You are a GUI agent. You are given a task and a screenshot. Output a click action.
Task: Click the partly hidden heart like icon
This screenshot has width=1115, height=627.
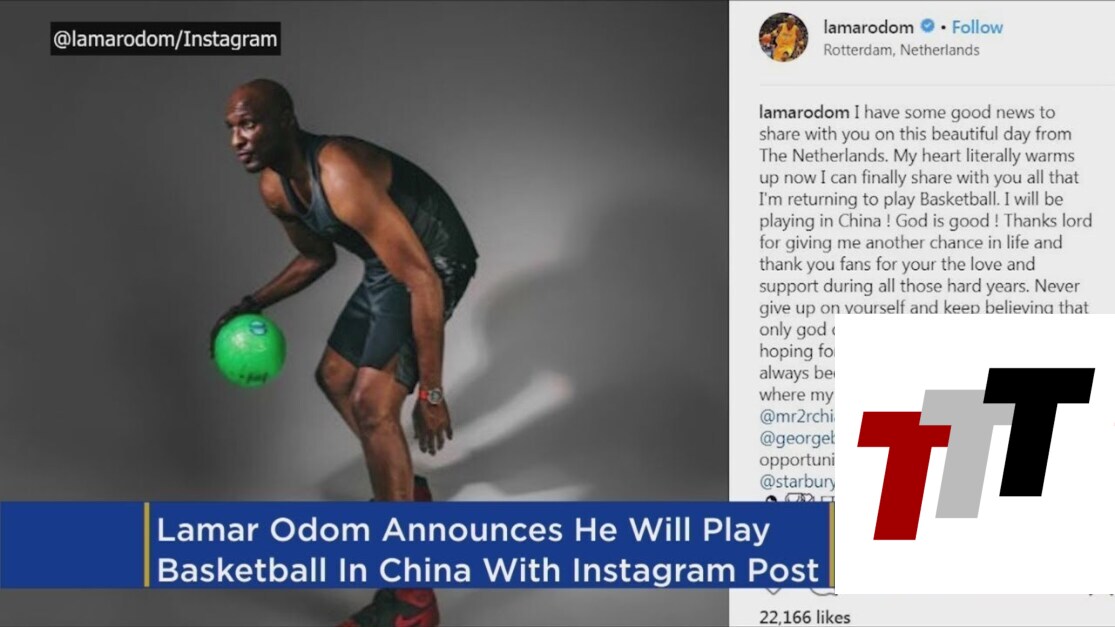click(773, 591)
